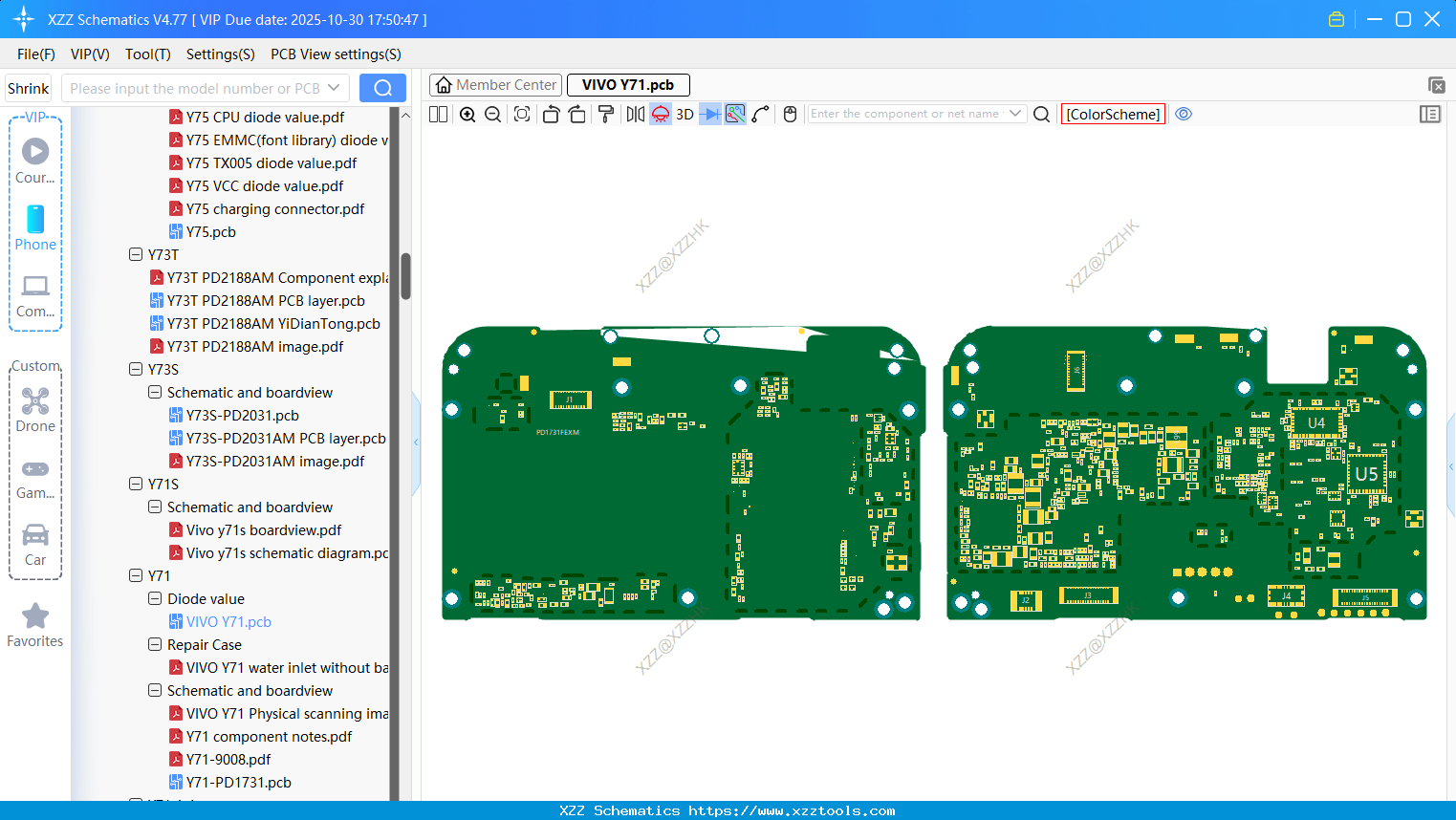This screenshot has height=820, width=1456.
Task: Click the mouse settings icon
Action: pyautogui.click(x=790, y=115)
